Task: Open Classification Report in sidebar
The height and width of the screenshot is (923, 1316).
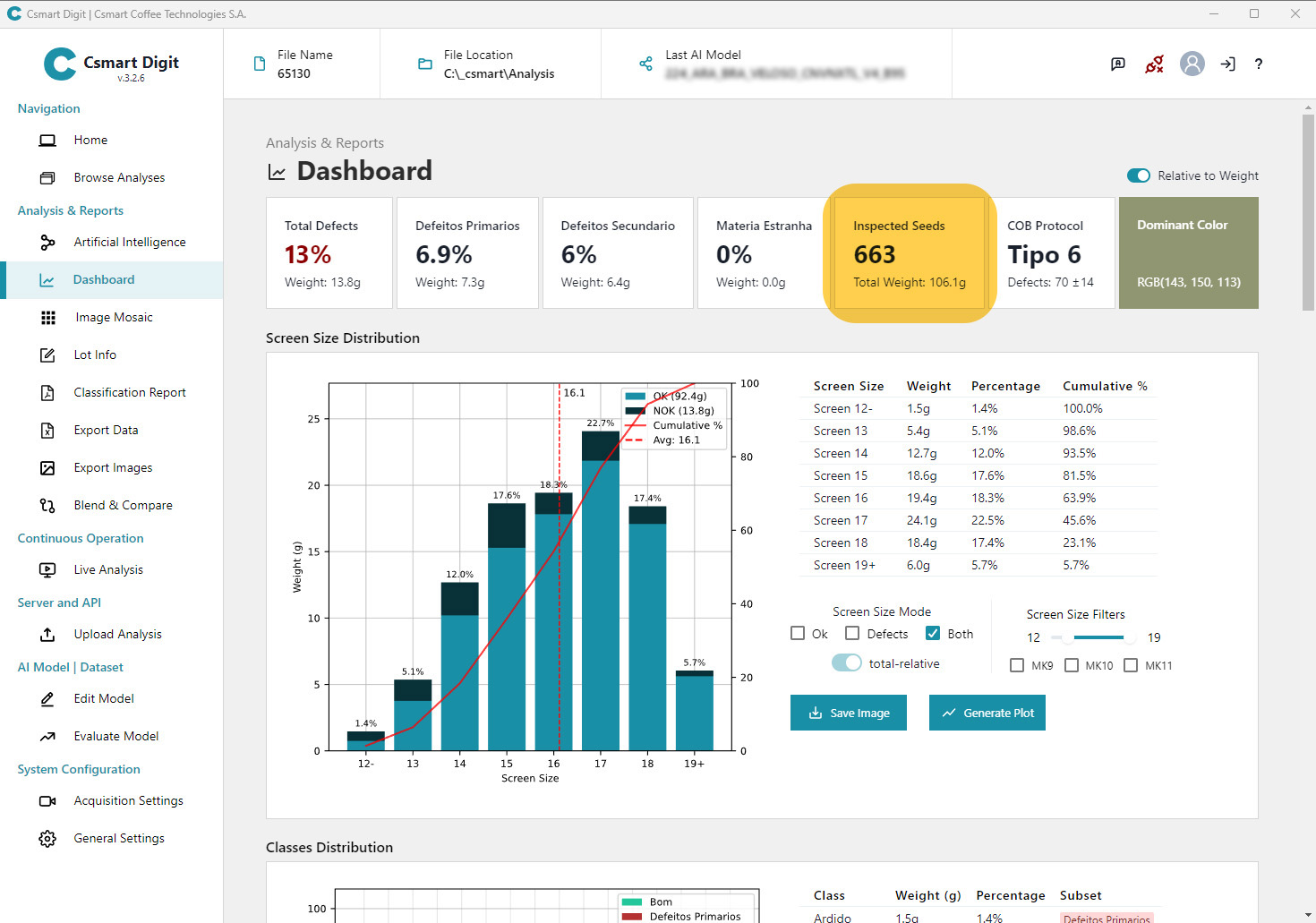Action: [x=129, y=392]
